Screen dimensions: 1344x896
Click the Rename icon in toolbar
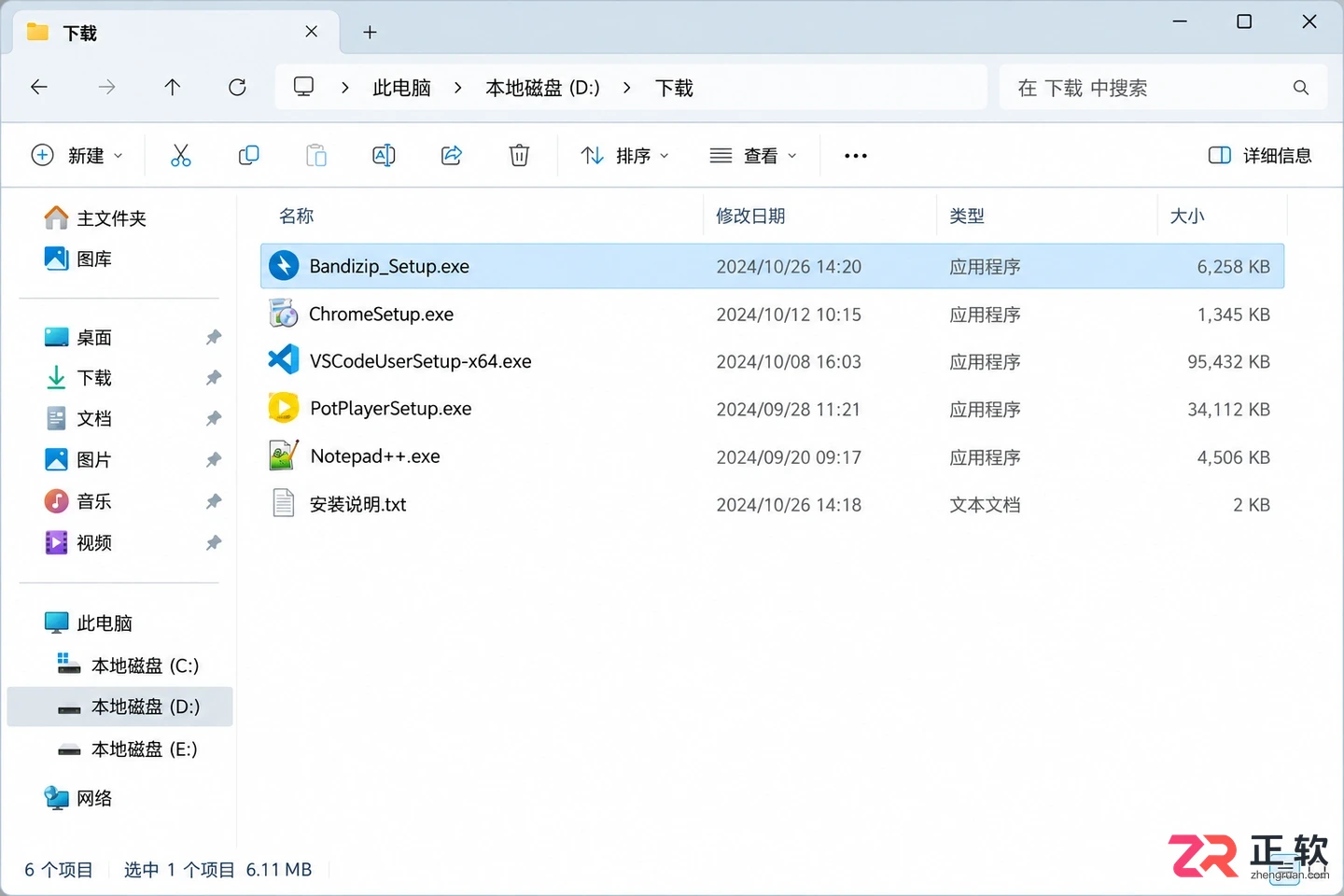[384, 155]
